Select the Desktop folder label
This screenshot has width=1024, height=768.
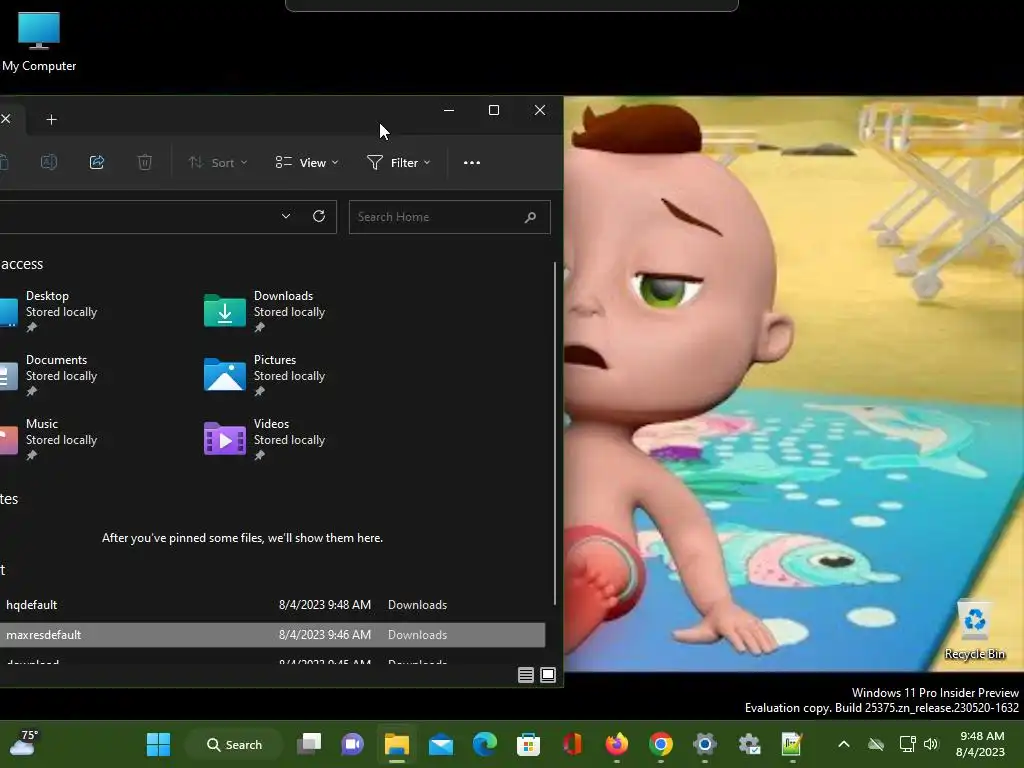pos(47,296)
